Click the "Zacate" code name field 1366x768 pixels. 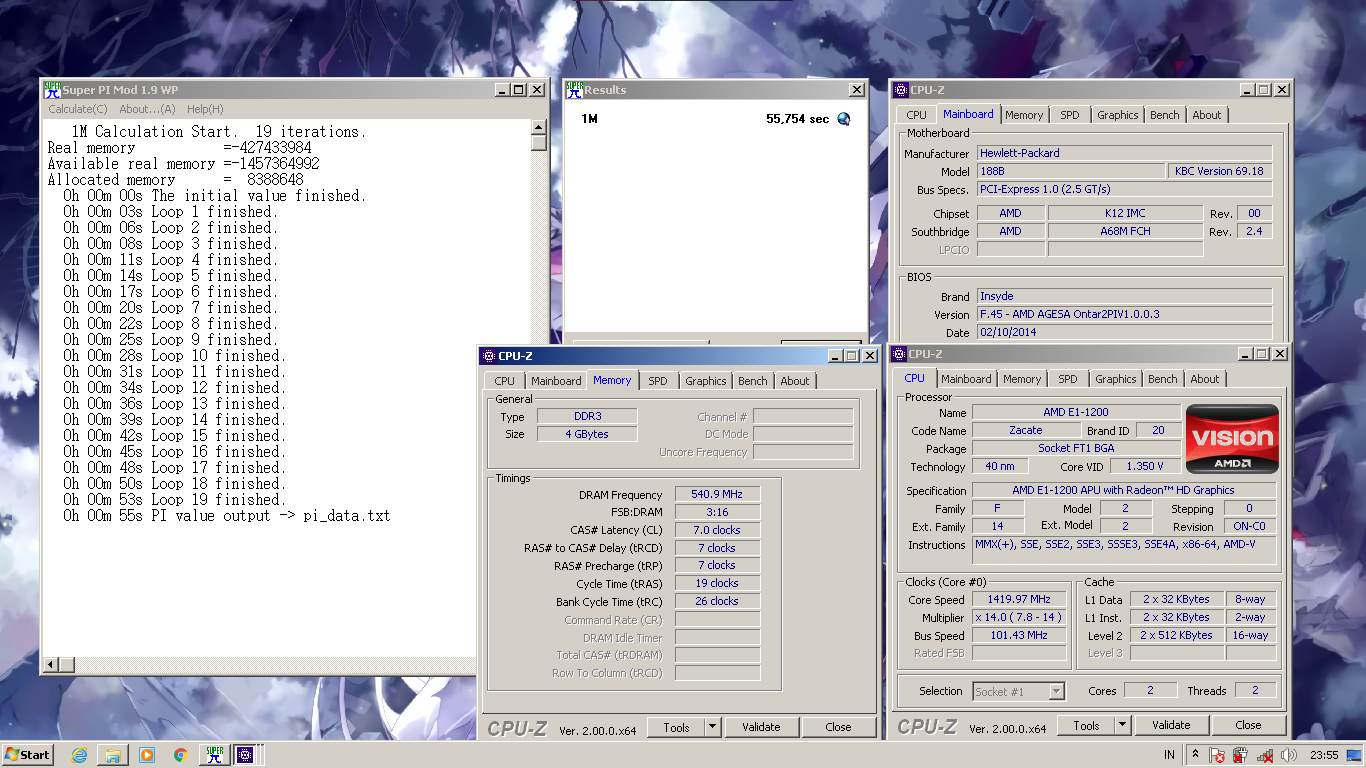(1025, 430)
